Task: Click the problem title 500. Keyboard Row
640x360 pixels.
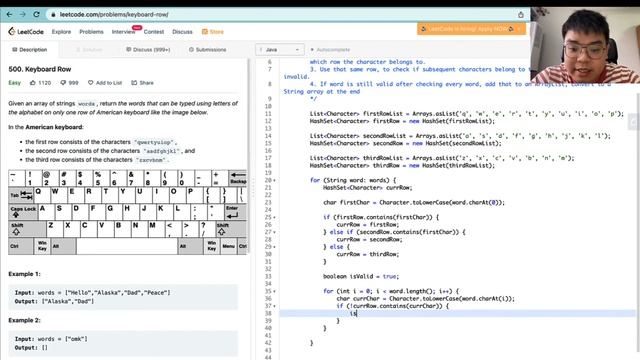Action: [40, 69]
